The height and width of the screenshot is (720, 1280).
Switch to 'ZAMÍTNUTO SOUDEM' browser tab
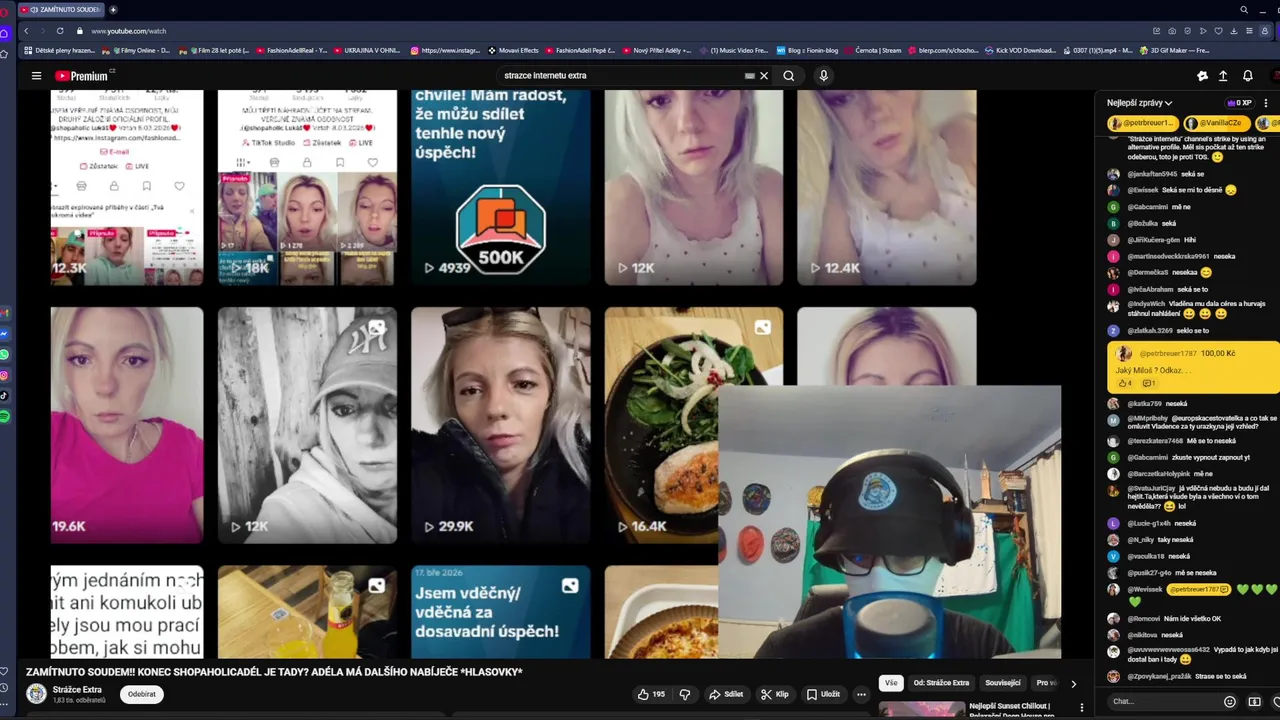[62, 9]
